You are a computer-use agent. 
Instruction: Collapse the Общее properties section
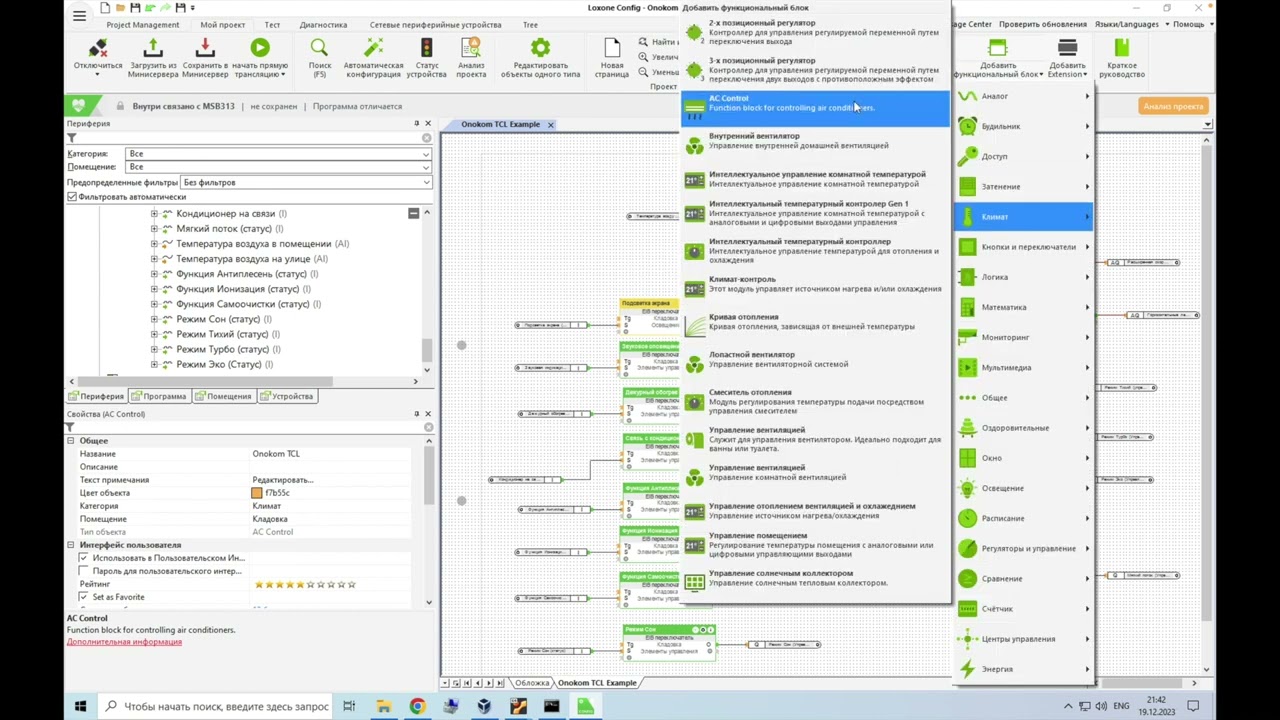click(71, 441)
